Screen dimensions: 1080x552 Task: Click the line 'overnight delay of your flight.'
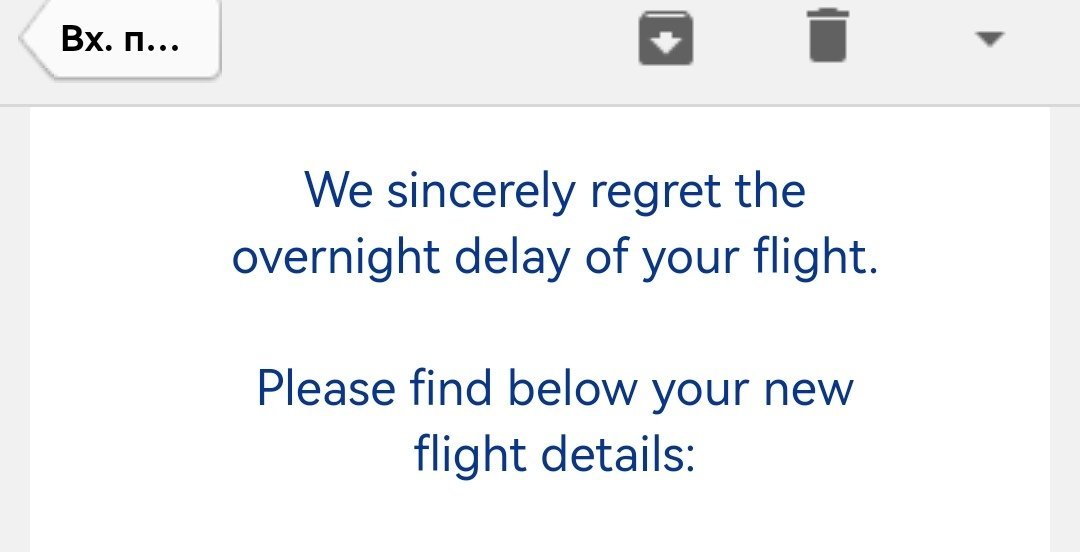[x=555, y=257]
